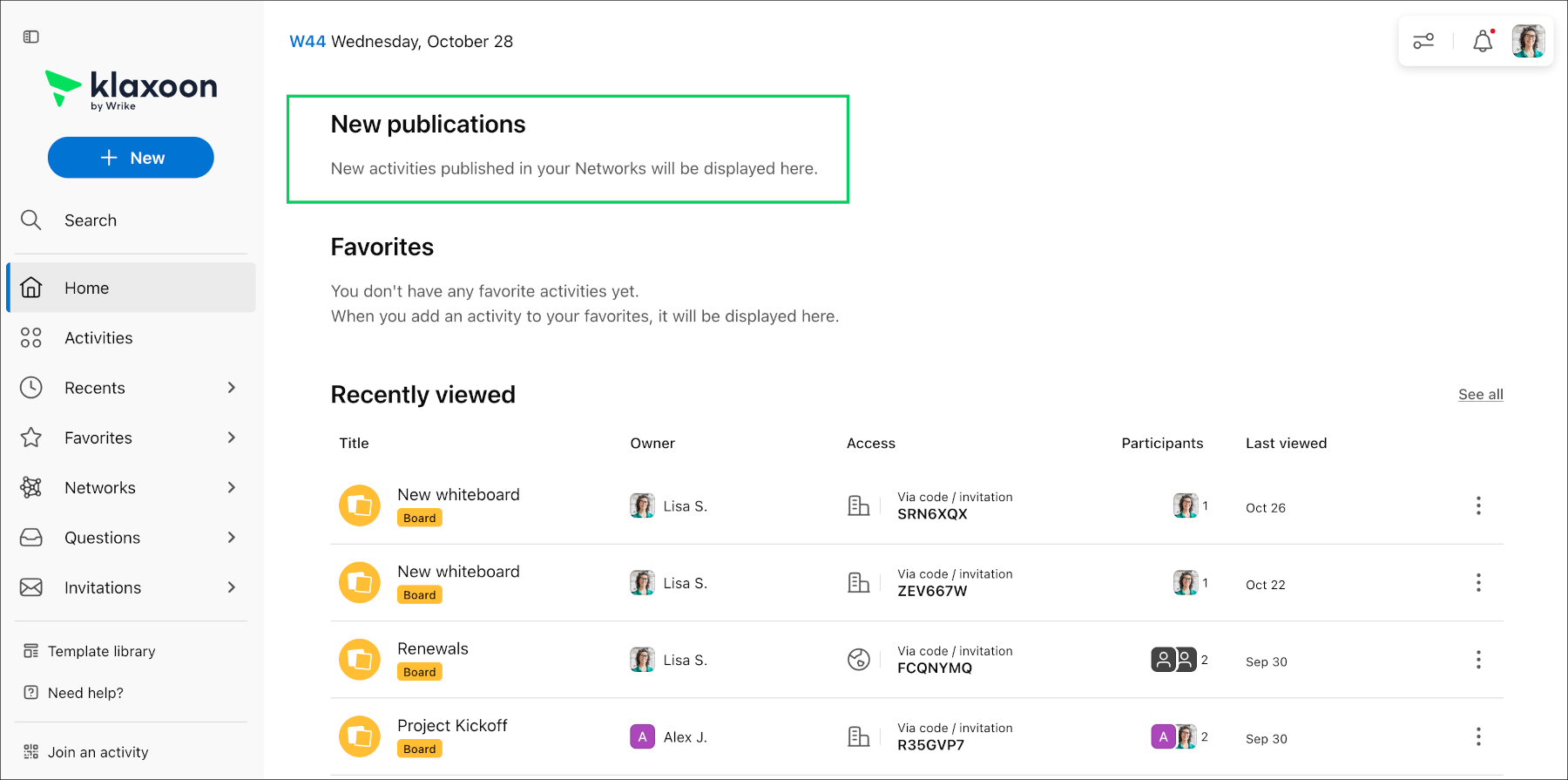Create a new activity with New button
Screen dimensions: 1568x780
pos(131,158)
